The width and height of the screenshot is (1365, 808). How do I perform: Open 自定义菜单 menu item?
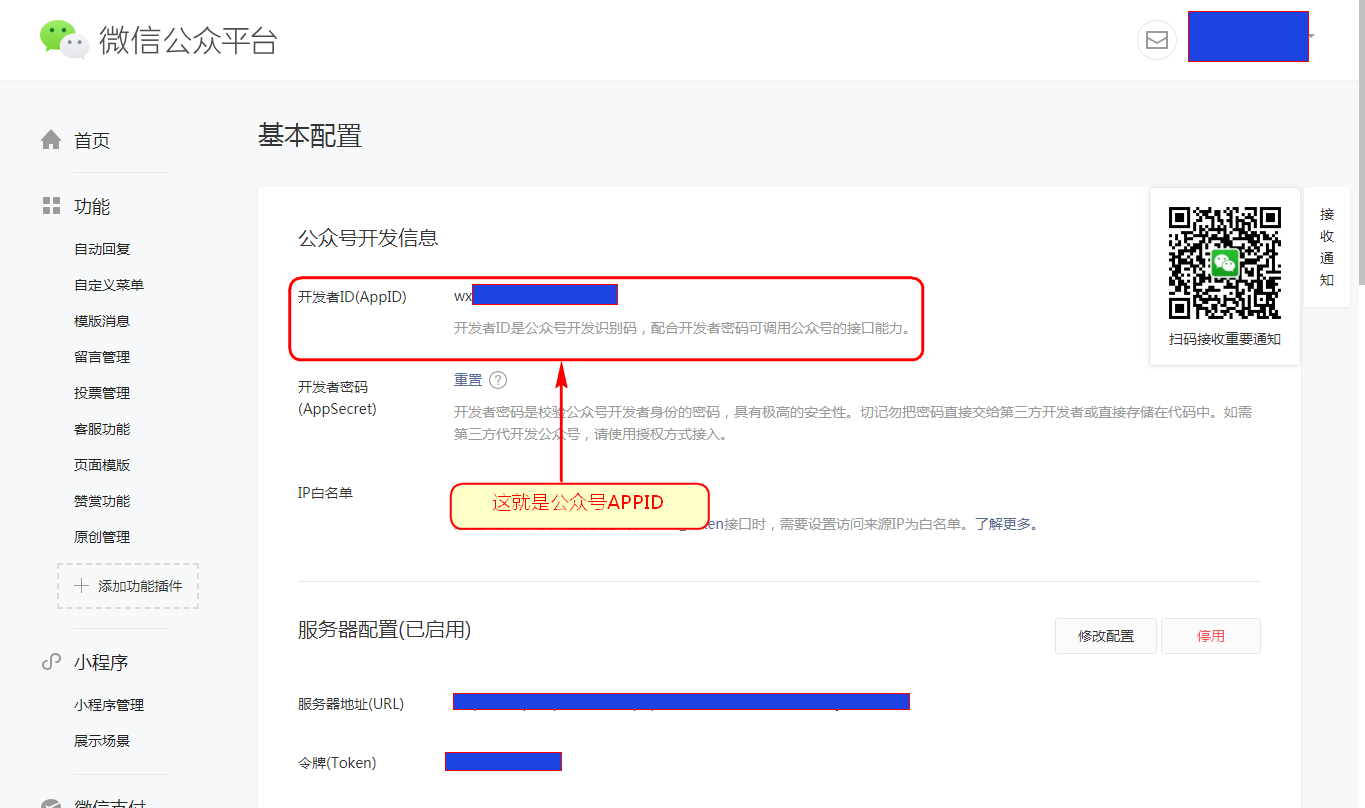point(109,285)
